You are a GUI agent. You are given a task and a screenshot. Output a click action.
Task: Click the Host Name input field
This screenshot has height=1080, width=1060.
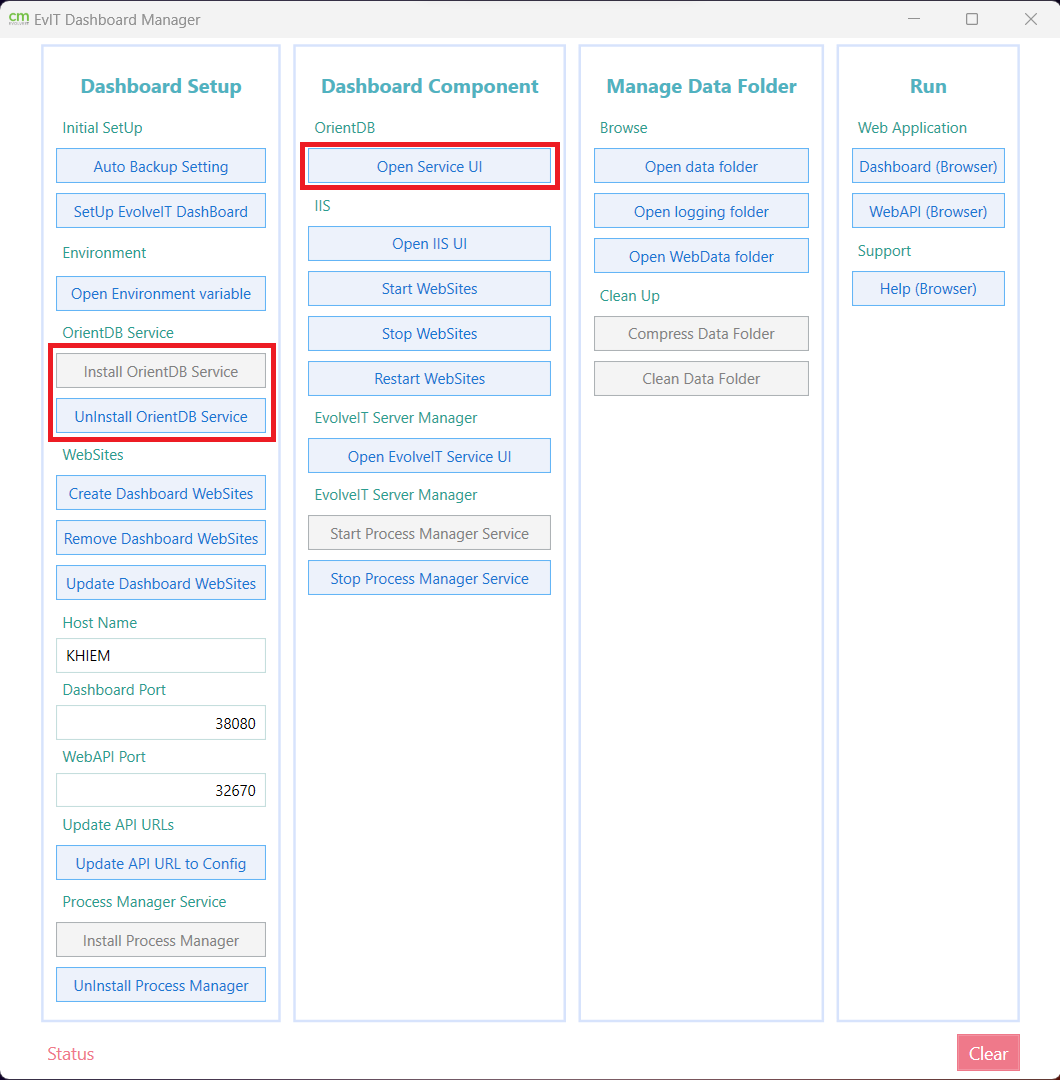coord(160,655)
